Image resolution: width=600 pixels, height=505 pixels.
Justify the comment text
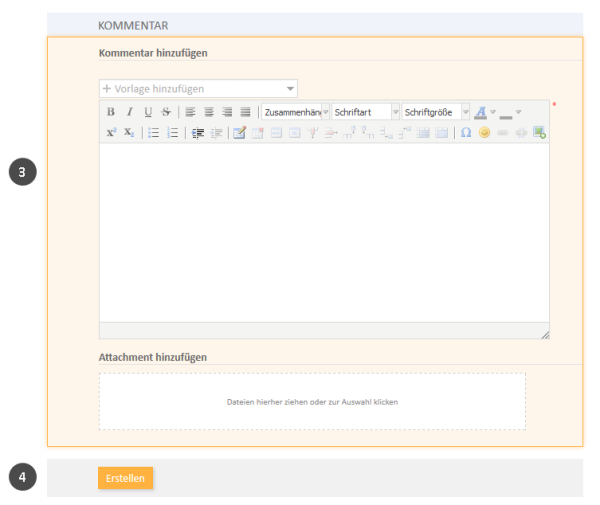(246, 112)
